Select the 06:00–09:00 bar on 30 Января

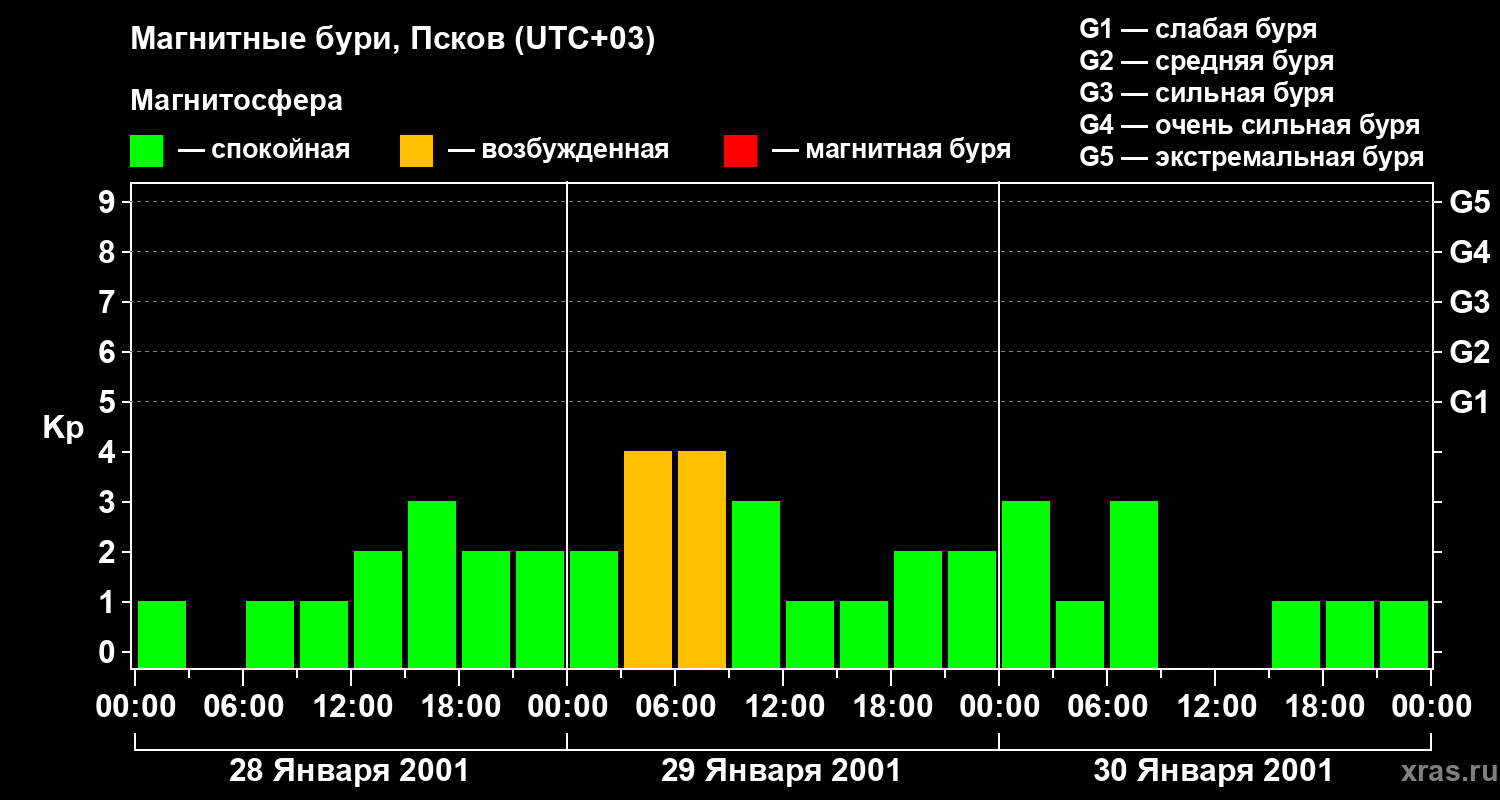click(x=1134, y=584)
